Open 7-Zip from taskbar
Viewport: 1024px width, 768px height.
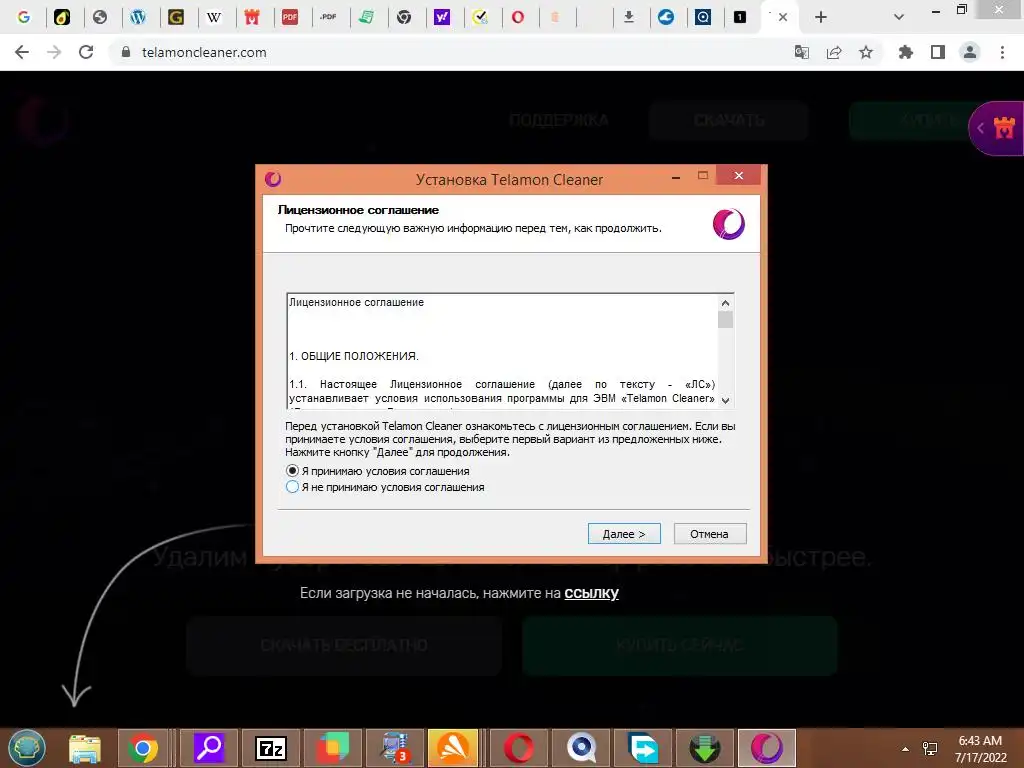click(x=271, y=748)
